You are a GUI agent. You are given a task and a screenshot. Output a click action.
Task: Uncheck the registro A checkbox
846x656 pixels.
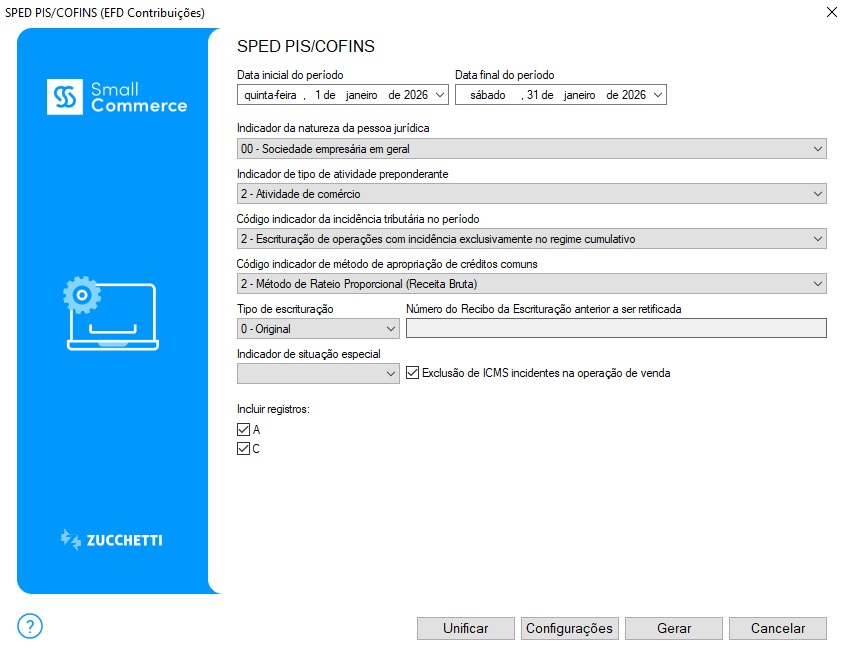point(243,429)
